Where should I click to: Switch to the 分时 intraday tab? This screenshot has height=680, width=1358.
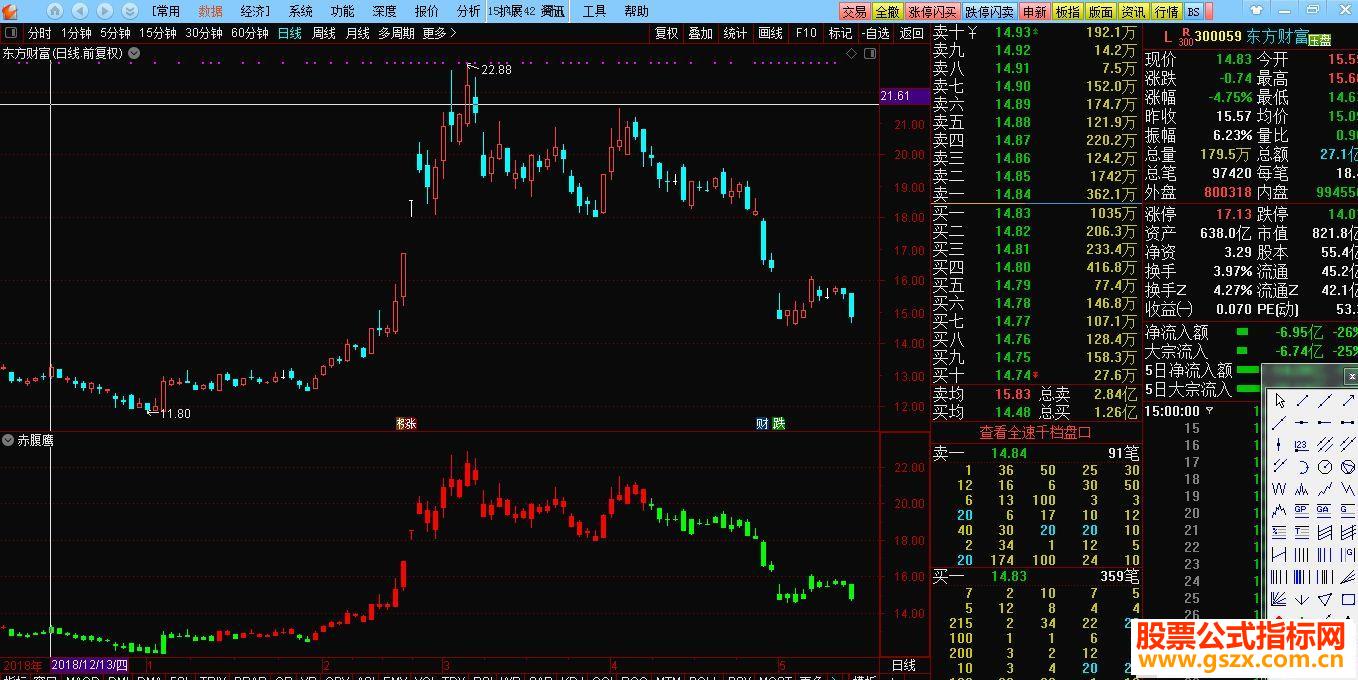pos(39,33)
